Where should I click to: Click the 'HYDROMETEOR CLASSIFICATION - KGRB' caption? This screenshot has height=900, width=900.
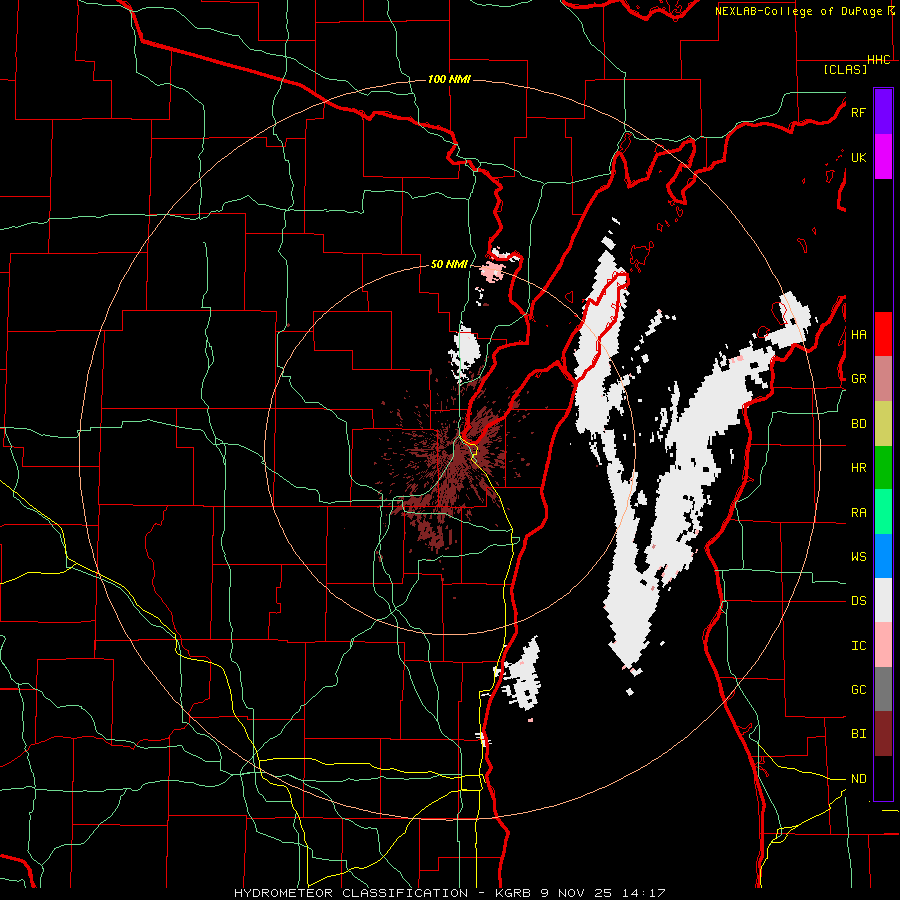point(381,893)
